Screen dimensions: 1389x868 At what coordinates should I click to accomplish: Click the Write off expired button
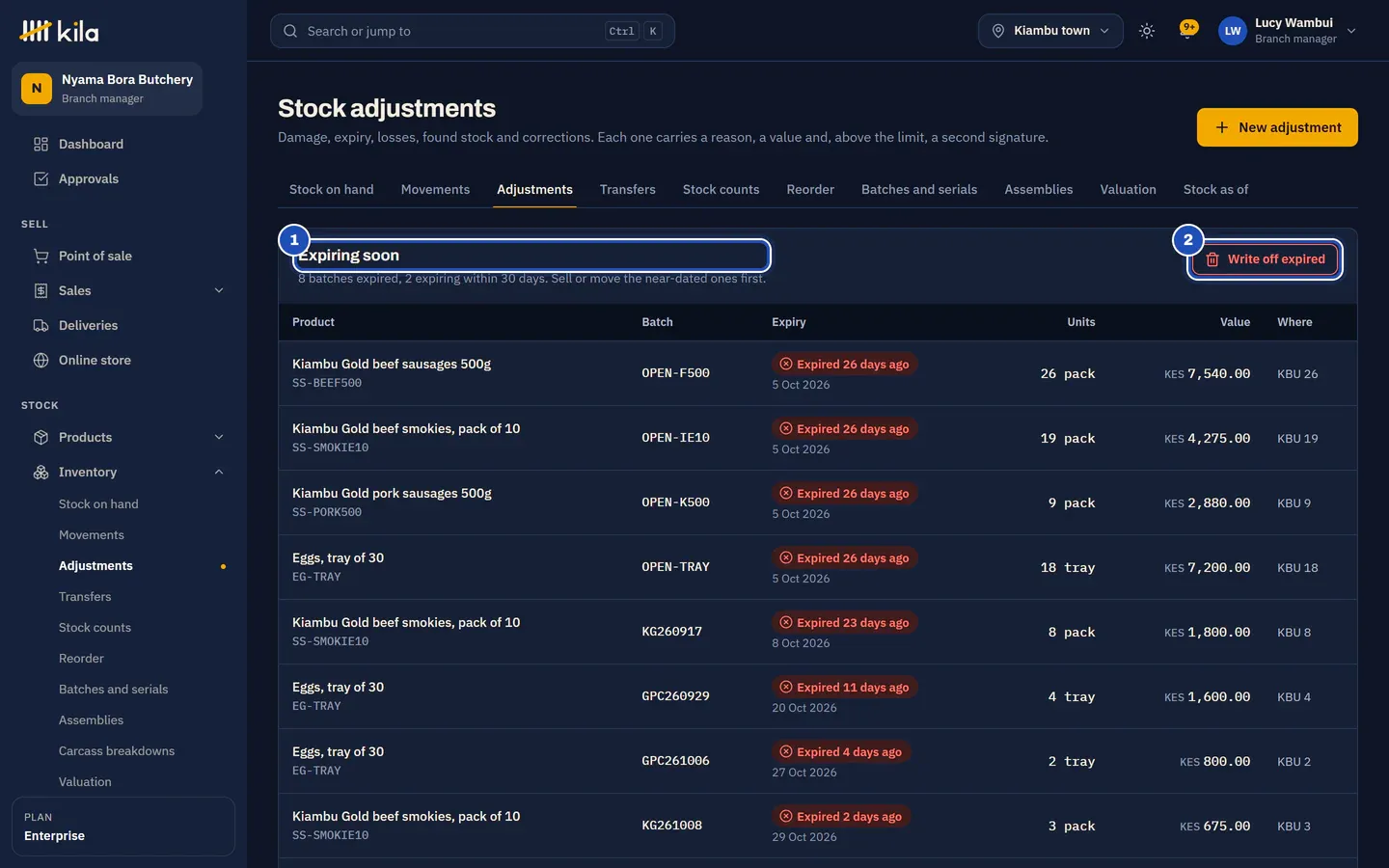(1265, 259)
